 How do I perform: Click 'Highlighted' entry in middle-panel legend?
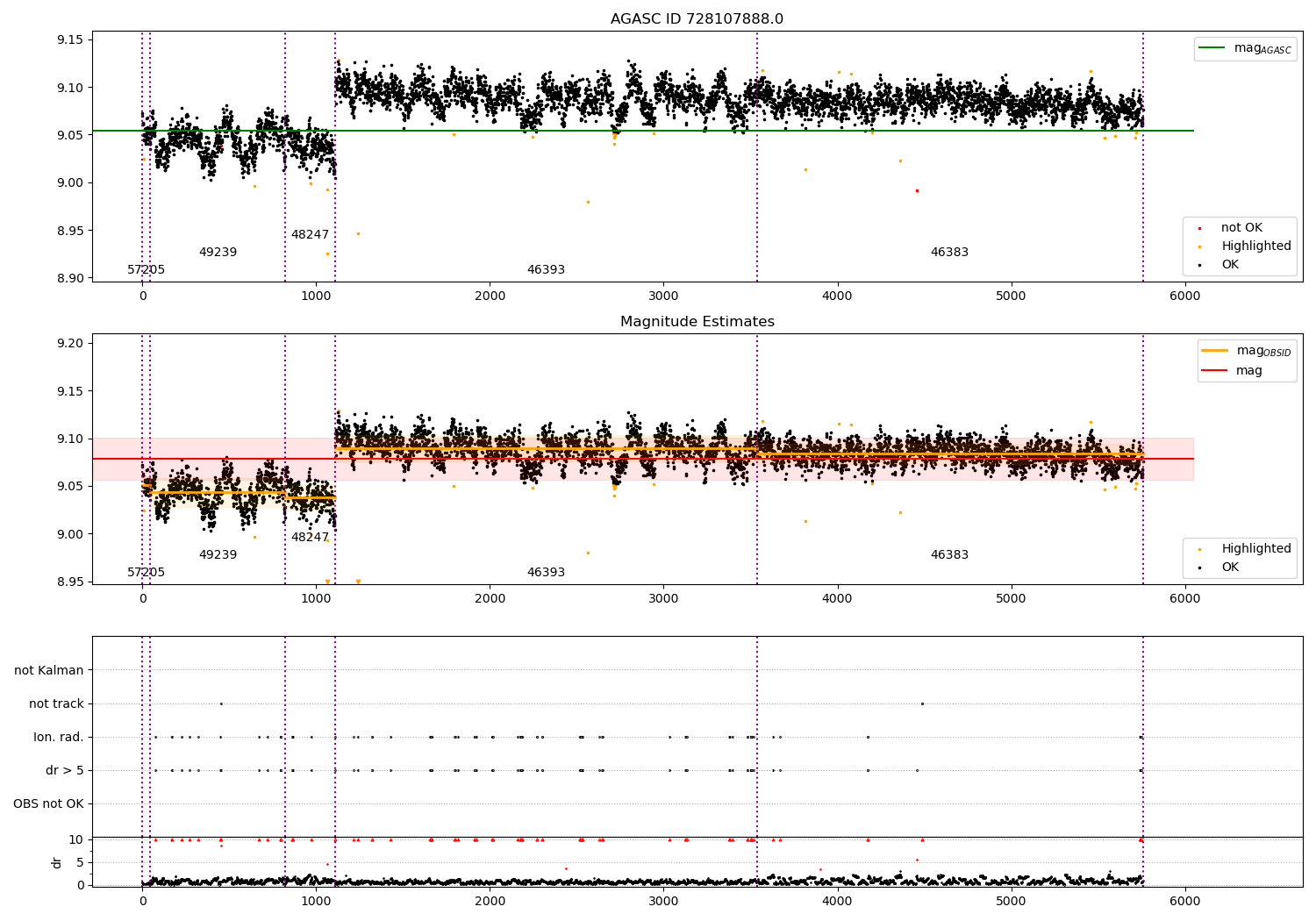coord(1256,549)
